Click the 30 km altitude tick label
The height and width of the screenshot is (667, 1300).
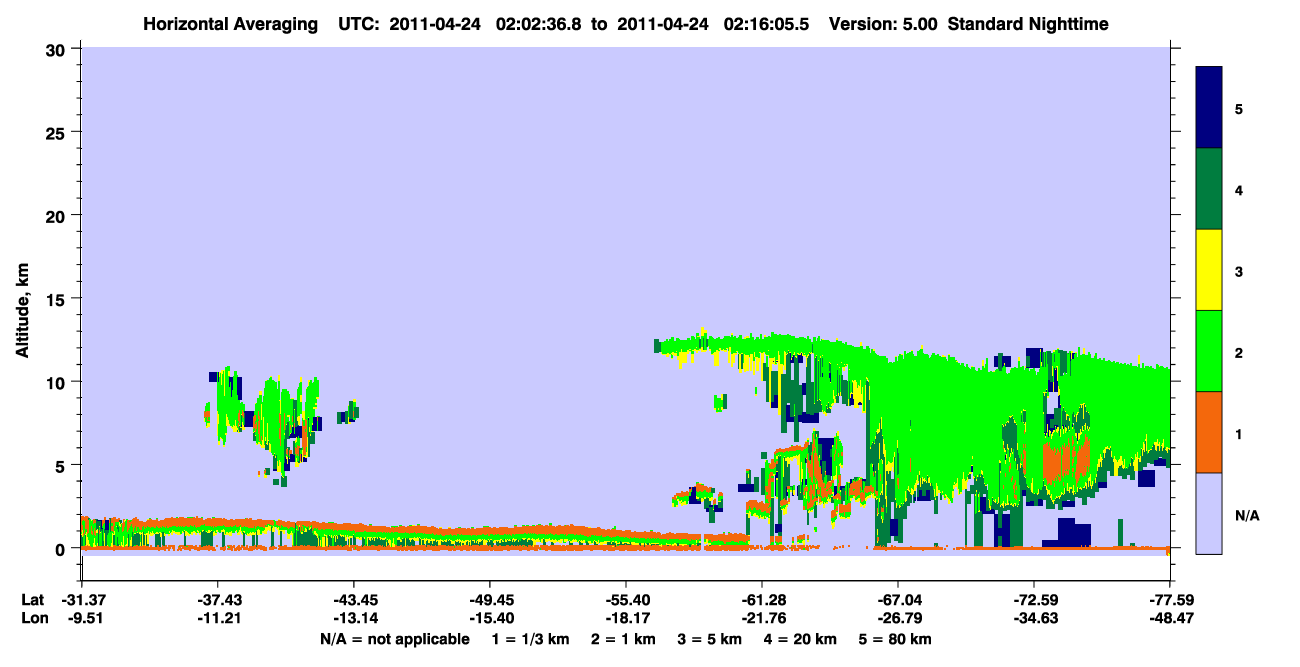58,49
